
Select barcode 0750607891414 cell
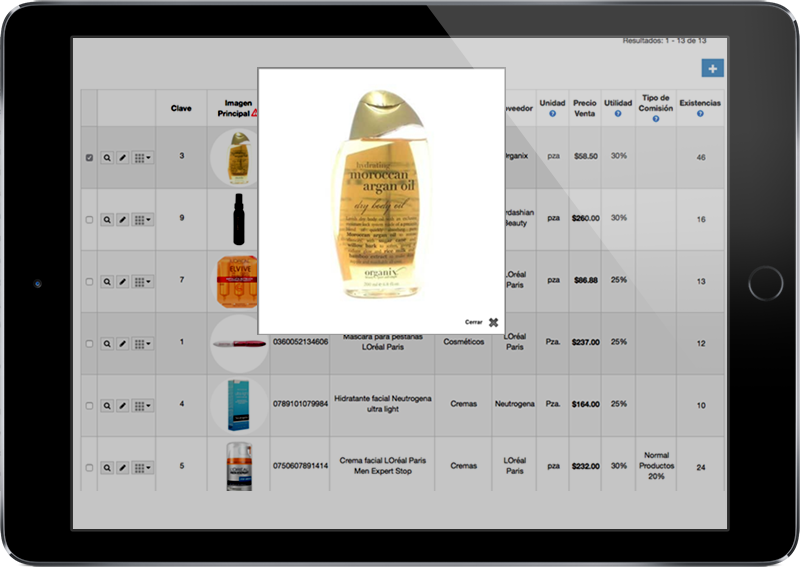[x=300, y=466]
